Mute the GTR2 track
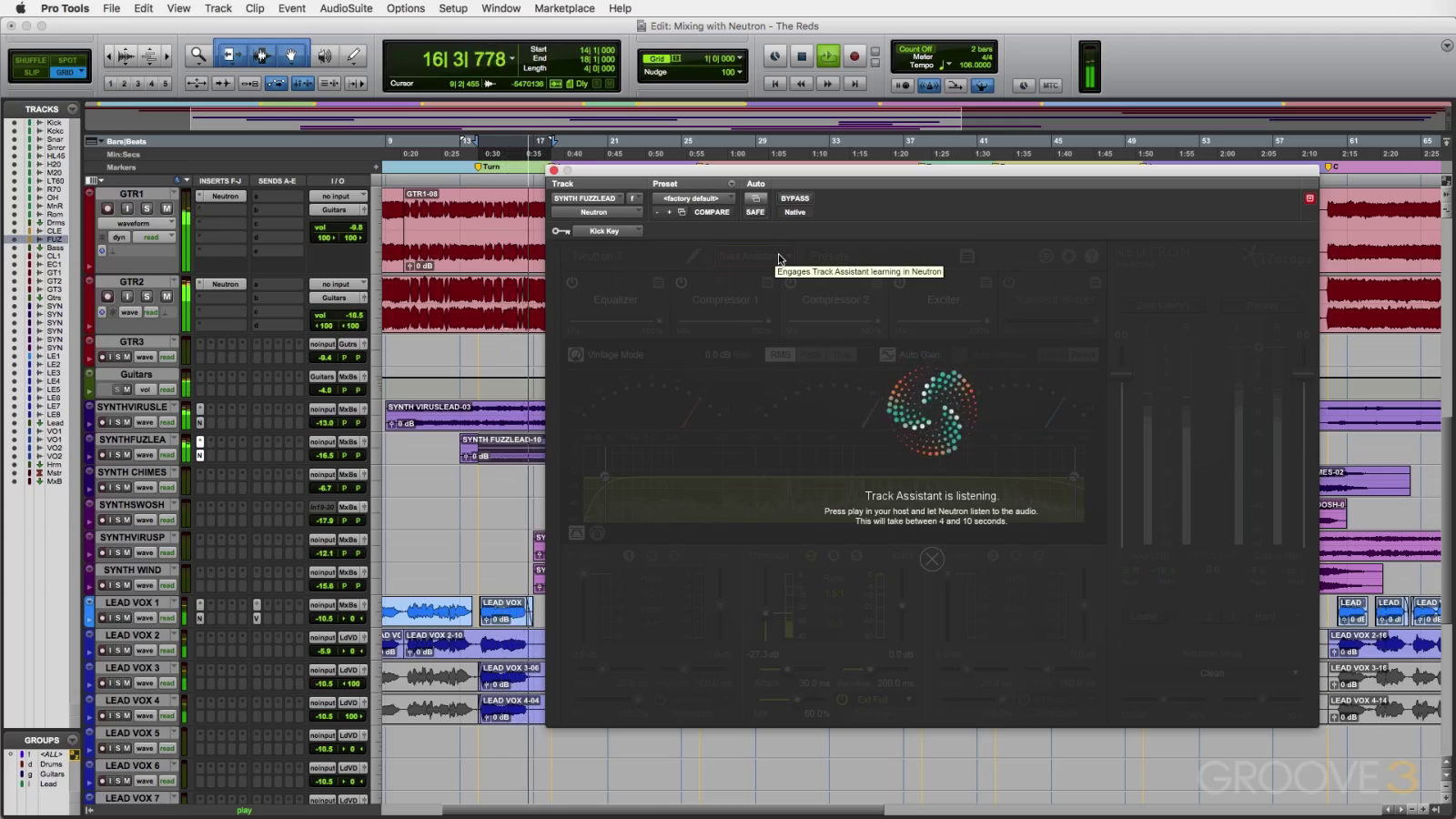1456x819 pixels. 167,297
